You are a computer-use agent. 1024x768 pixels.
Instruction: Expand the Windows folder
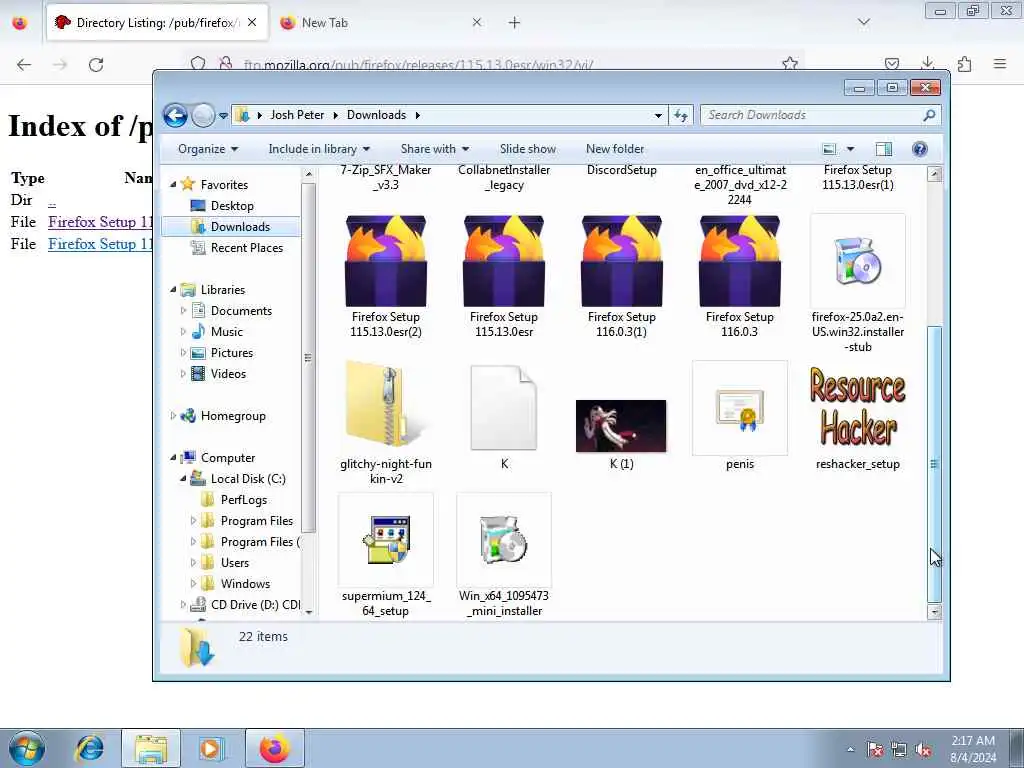193,583
